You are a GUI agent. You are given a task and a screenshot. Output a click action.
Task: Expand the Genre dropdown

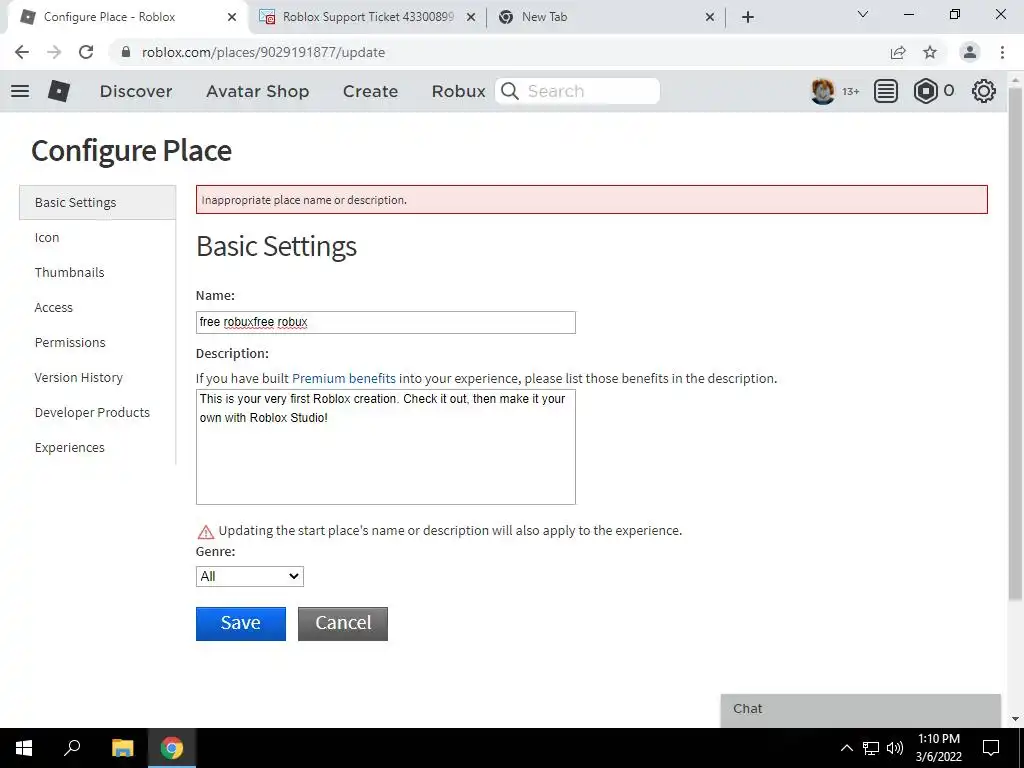point(249,576)
